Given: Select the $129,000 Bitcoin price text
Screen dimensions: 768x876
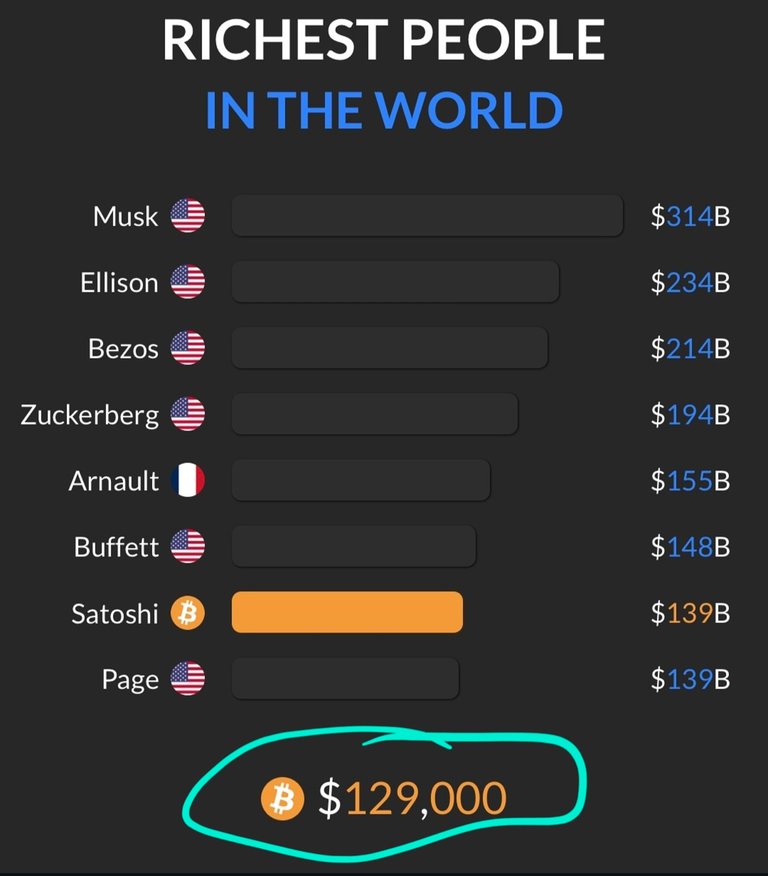Looking at the screenshot, I should (x=413, y=798).
